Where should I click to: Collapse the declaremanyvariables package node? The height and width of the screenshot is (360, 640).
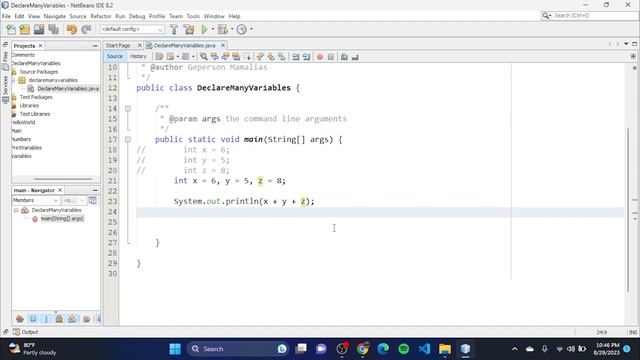click(x=14, y=80)
